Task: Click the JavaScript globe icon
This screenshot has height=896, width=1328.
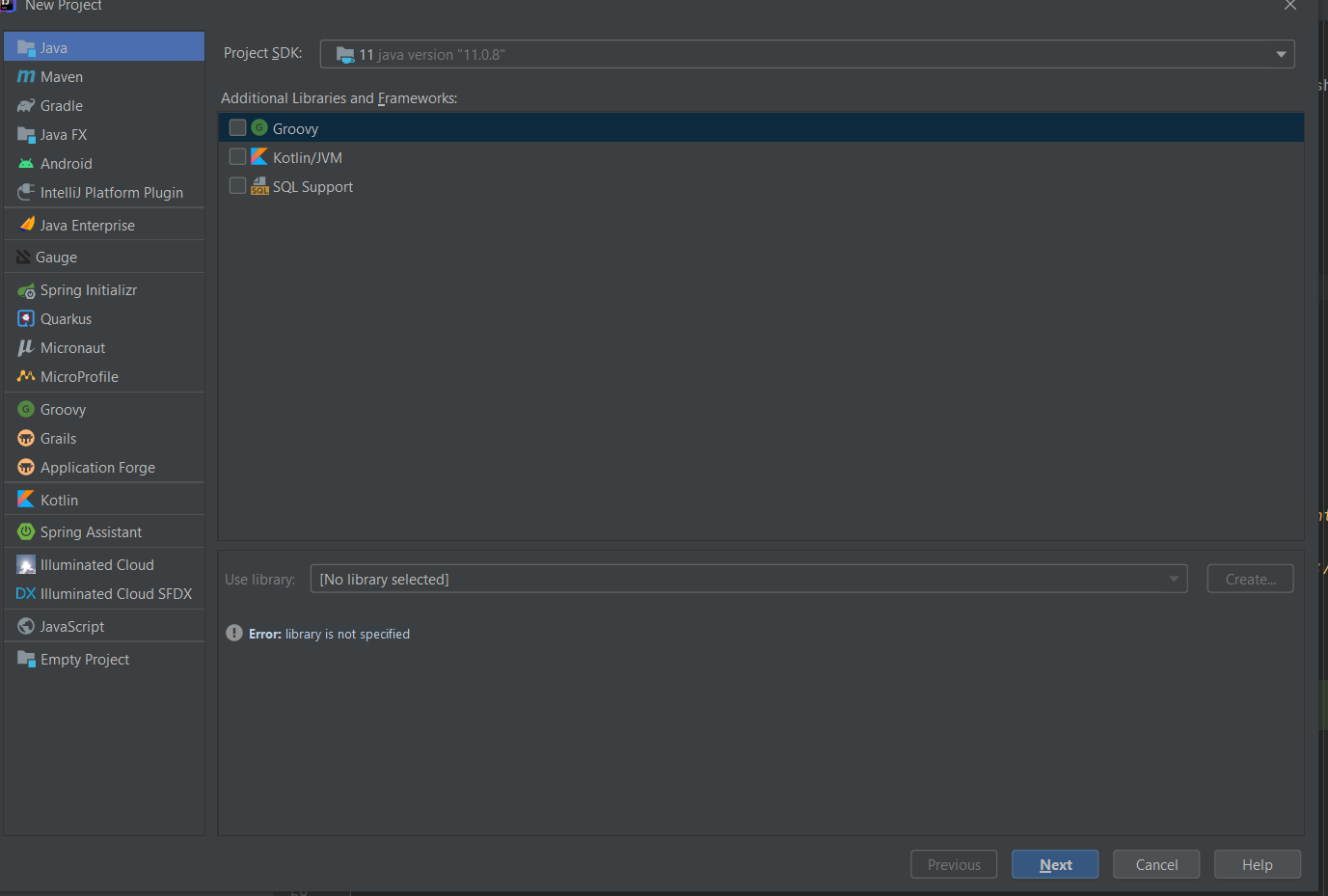Action: click(26, 626)
